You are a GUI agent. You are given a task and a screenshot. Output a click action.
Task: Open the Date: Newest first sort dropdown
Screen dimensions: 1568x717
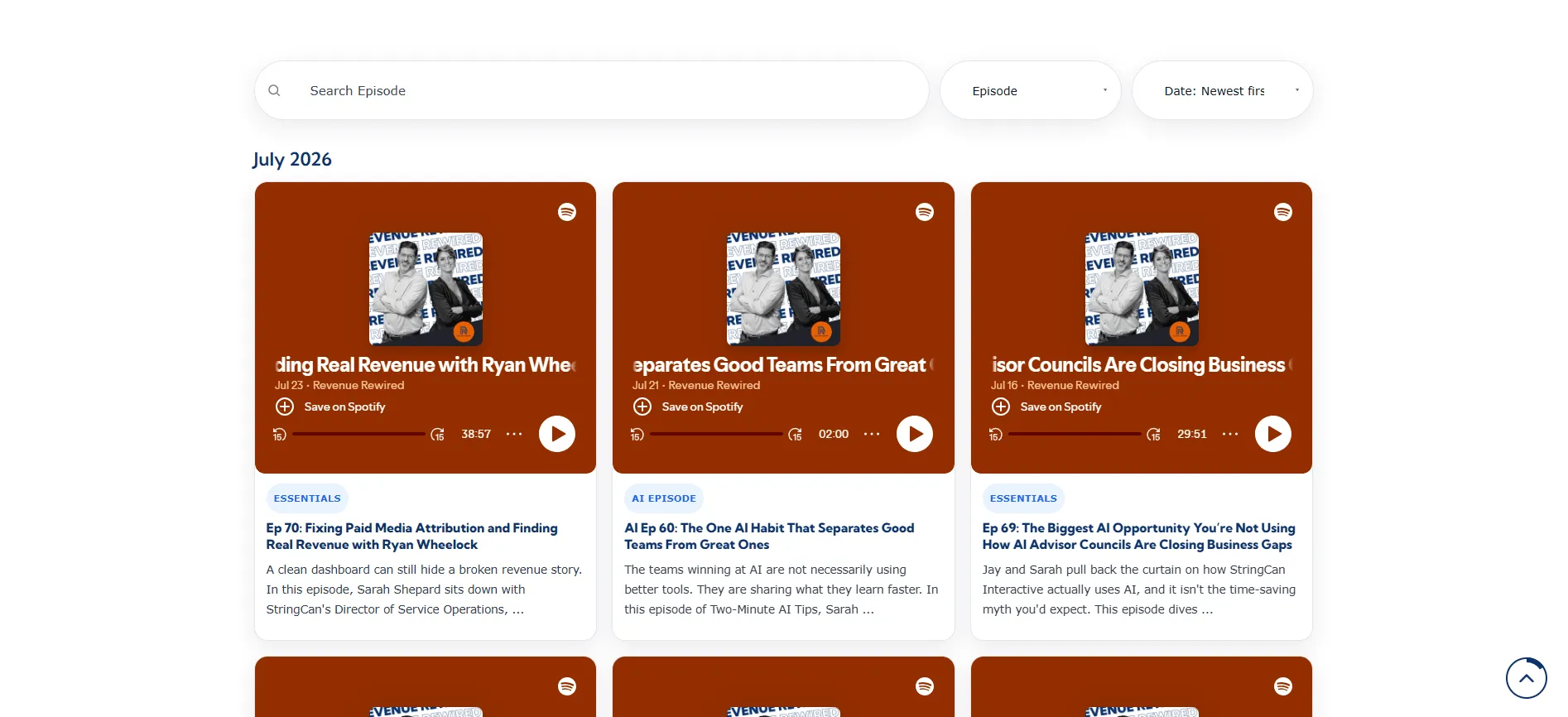pos(1223,90)
